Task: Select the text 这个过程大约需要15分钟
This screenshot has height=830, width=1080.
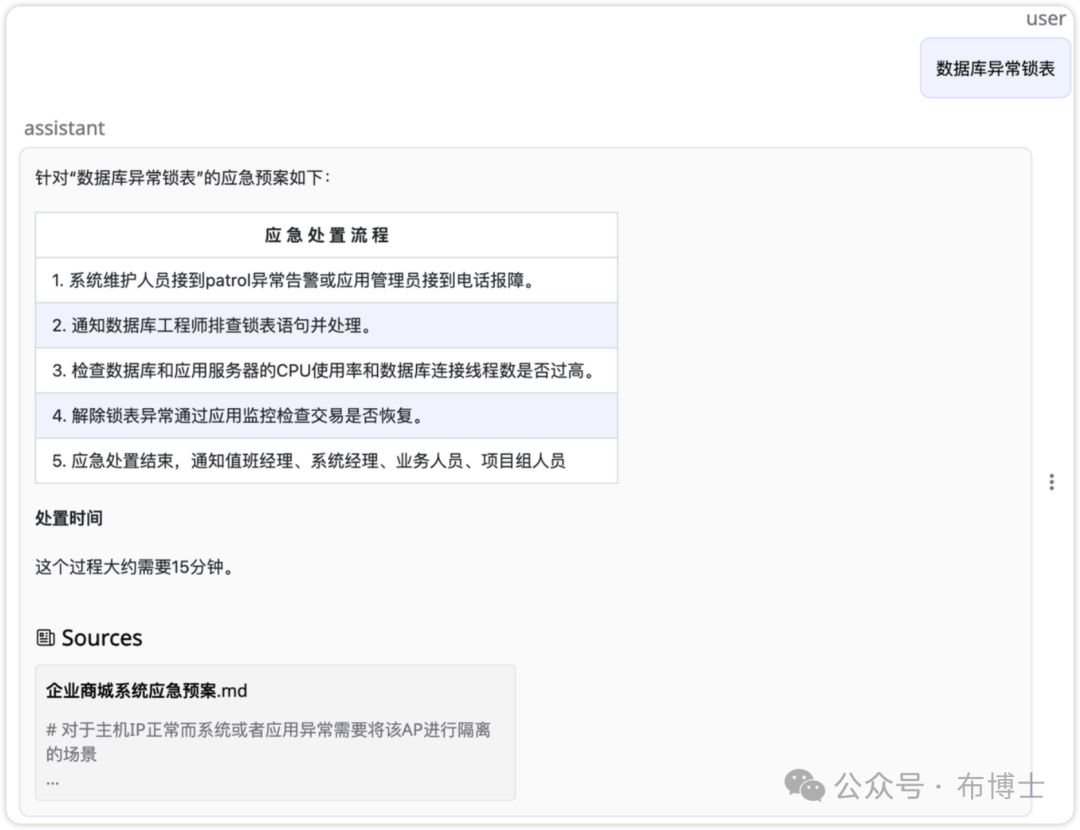Action: click(x=135, y=567)
